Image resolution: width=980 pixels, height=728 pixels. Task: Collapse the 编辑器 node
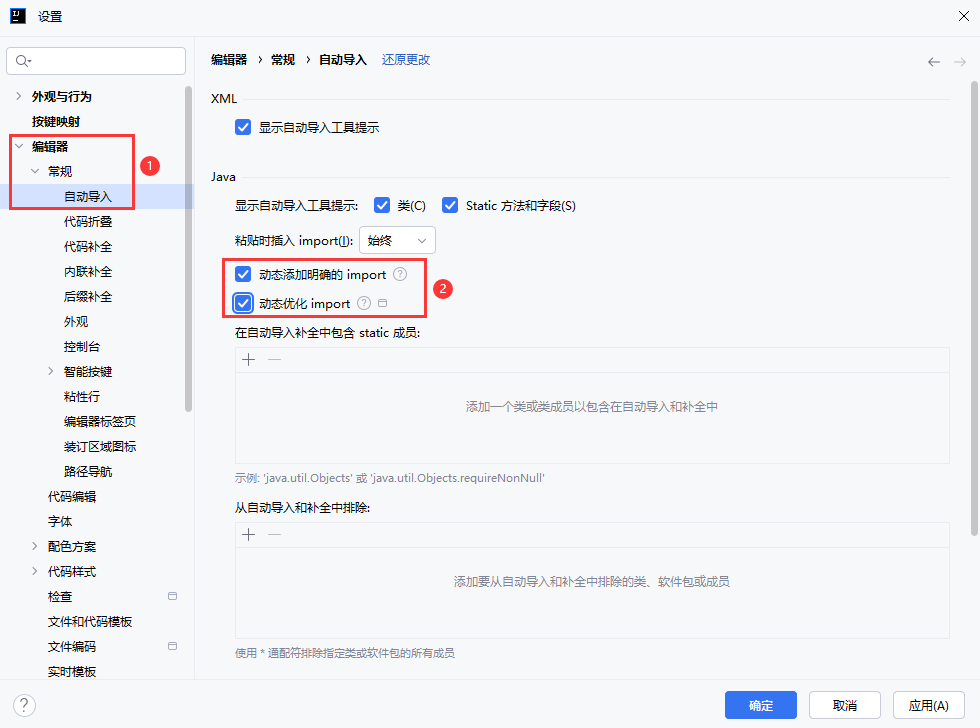(x=19, y=146)
